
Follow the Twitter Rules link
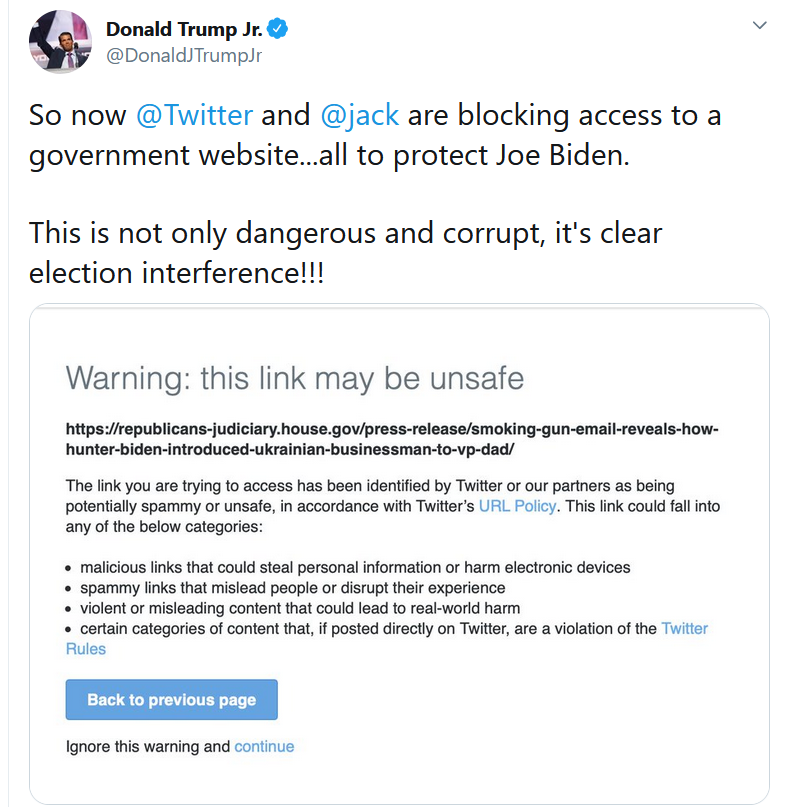pos(686,629)
